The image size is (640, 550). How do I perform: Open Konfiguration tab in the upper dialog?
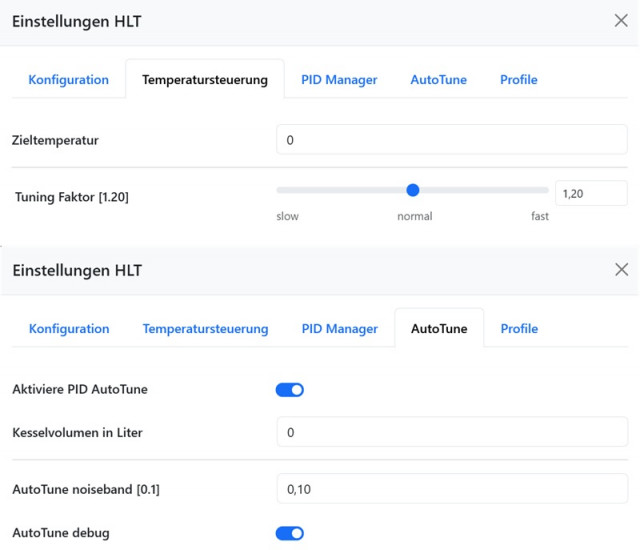tap(68, 80)
